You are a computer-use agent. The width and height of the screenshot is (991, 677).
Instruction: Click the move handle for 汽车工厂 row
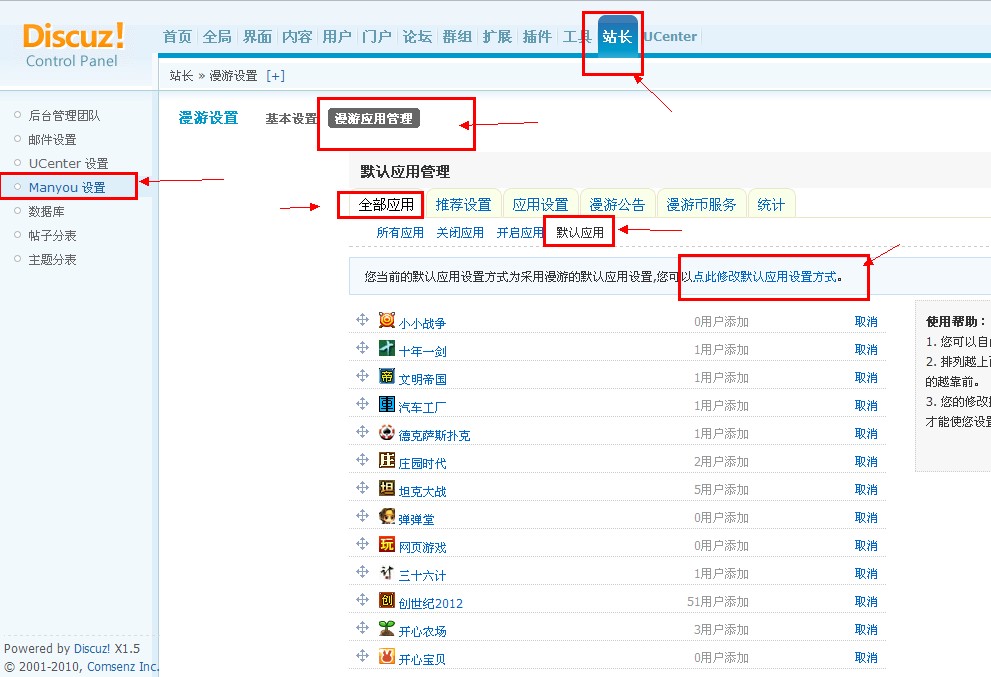[x=362, y=404]
